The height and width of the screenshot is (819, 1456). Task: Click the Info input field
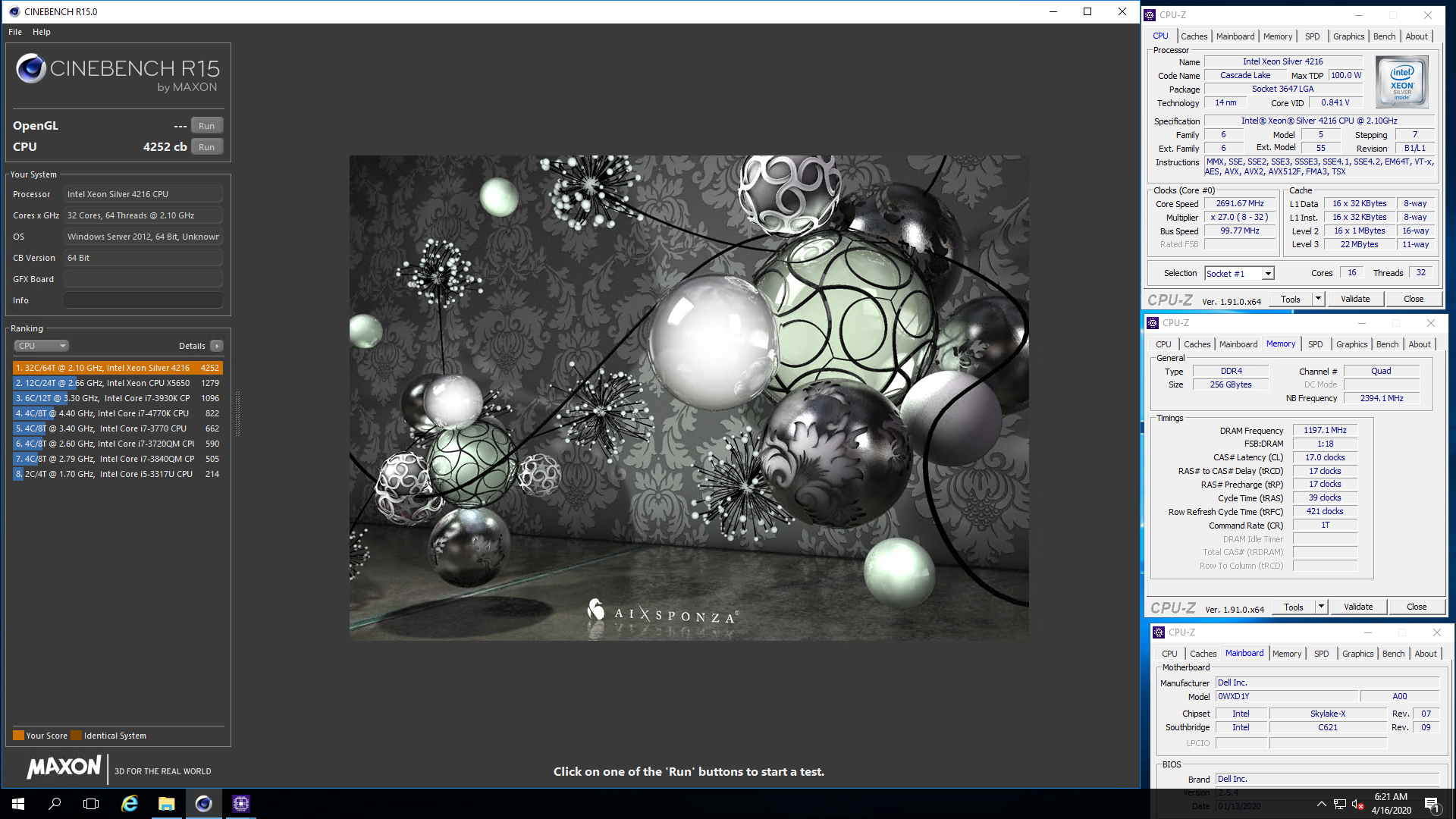pos(143,300)
